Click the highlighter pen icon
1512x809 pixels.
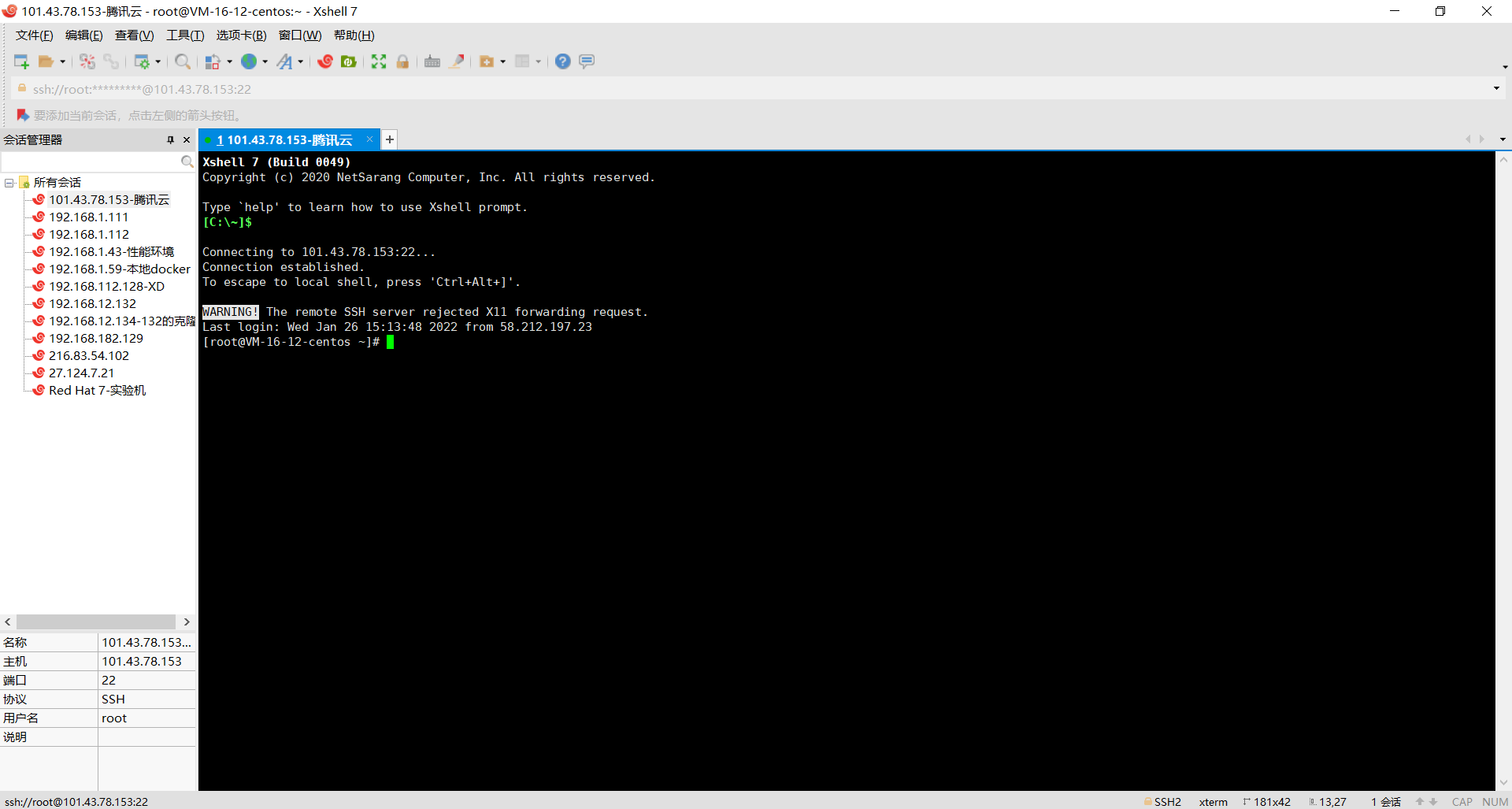457,61
